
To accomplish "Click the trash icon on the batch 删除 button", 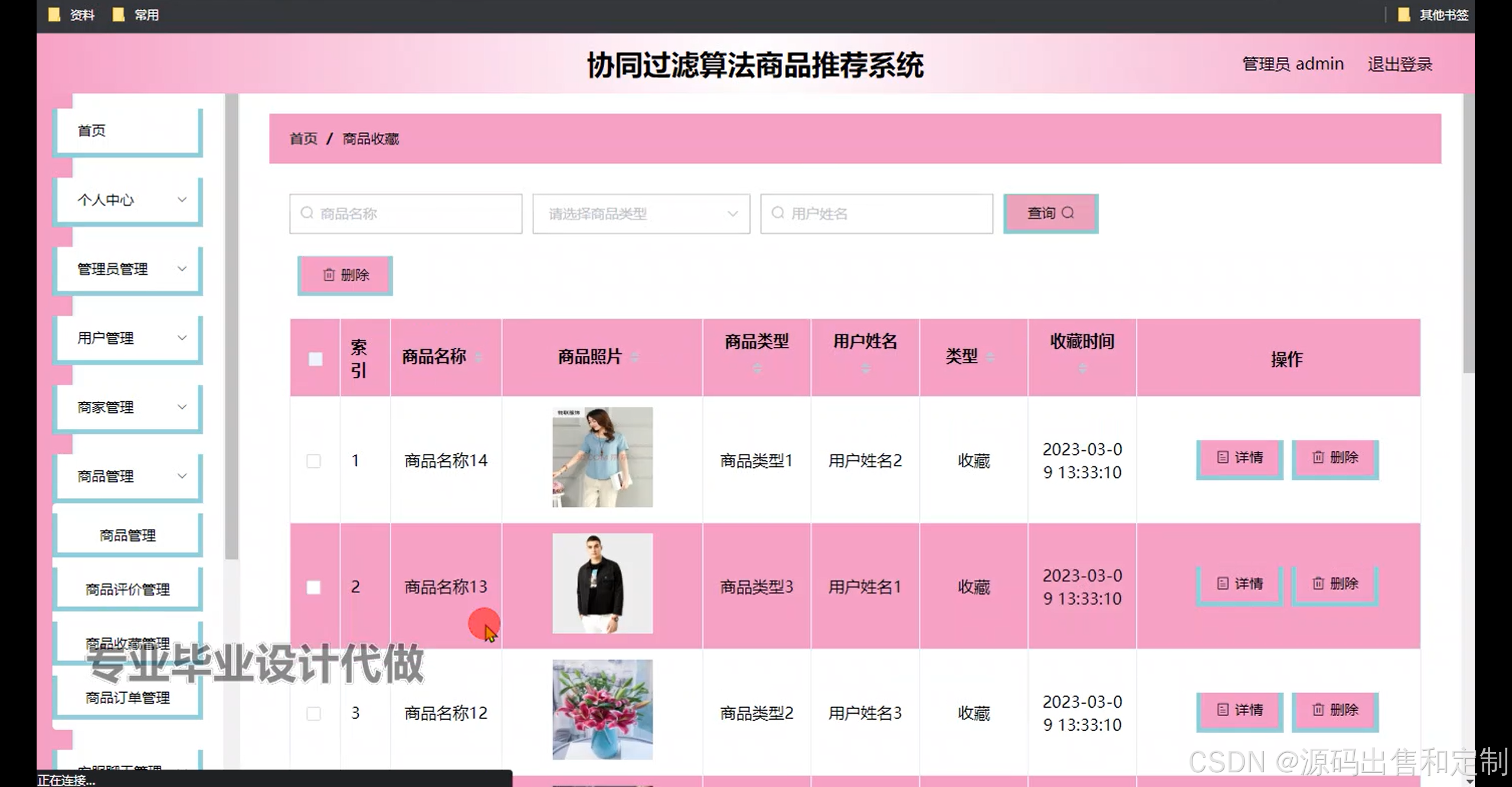I will [329, 275].
